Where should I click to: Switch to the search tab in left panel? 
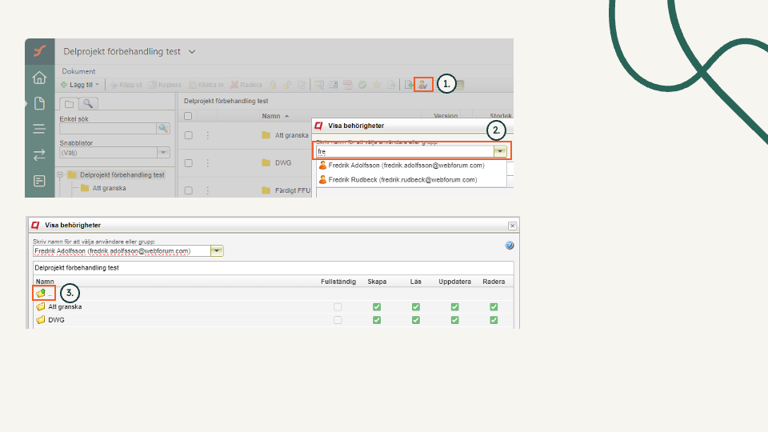point(88,104)
